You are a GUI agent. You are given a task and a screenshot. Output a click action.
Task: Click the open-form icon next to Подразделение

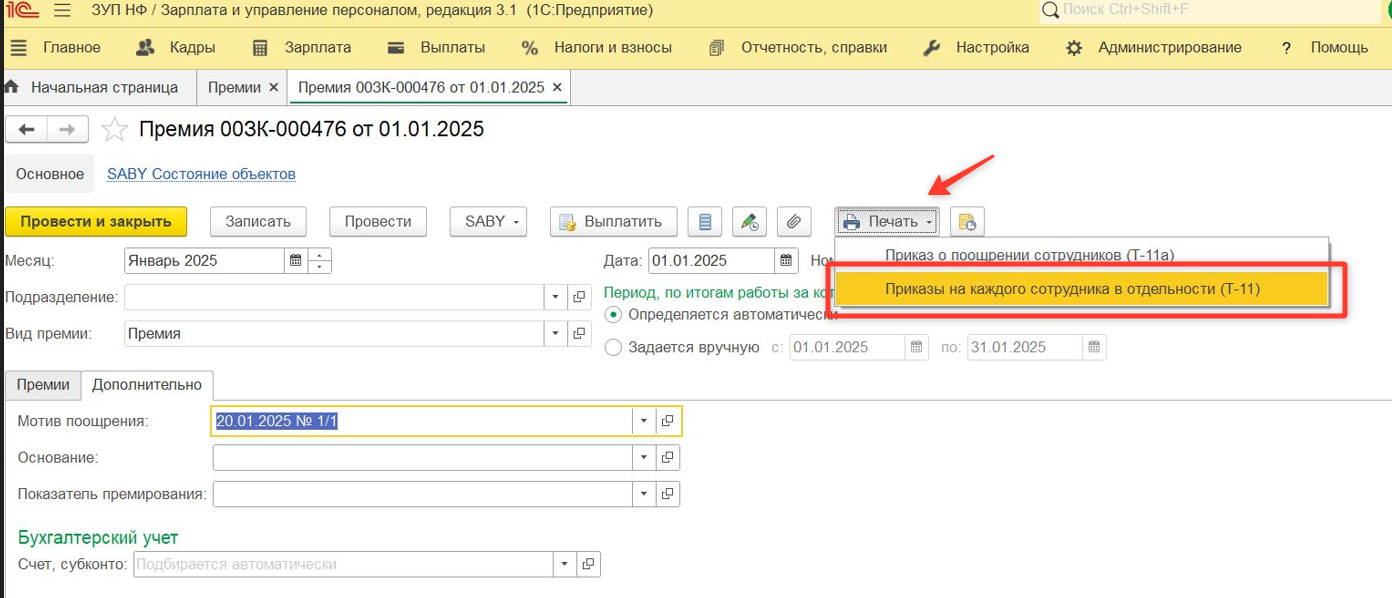point(579,297)
